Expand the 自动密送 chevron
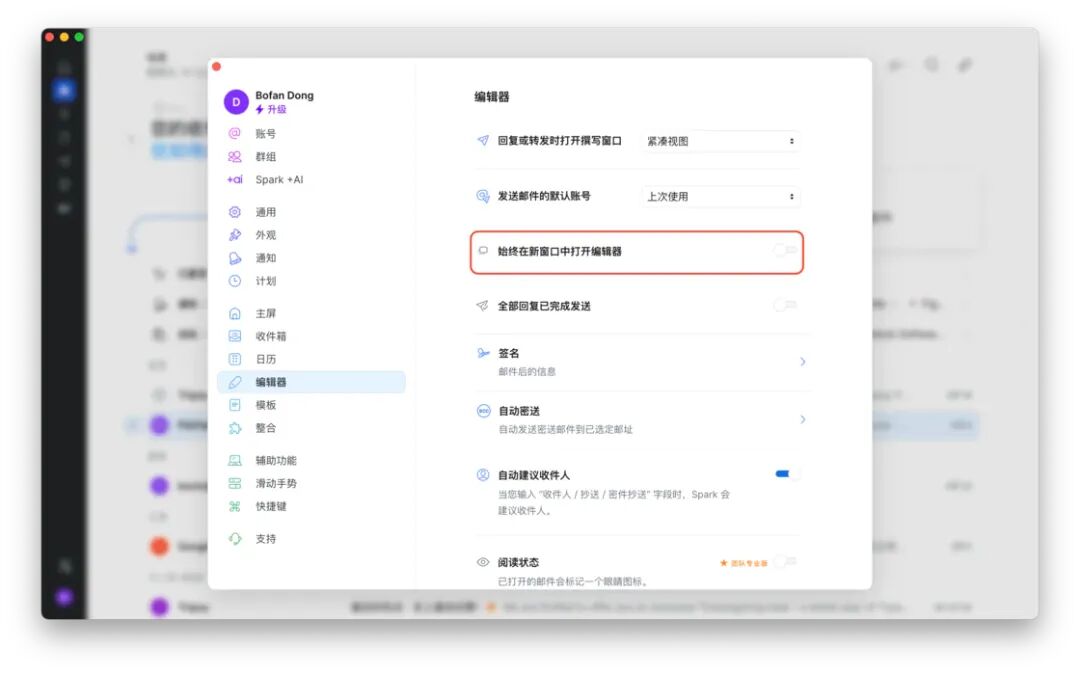The height and width of the screenshot is (674, 1080). (802, 419)
